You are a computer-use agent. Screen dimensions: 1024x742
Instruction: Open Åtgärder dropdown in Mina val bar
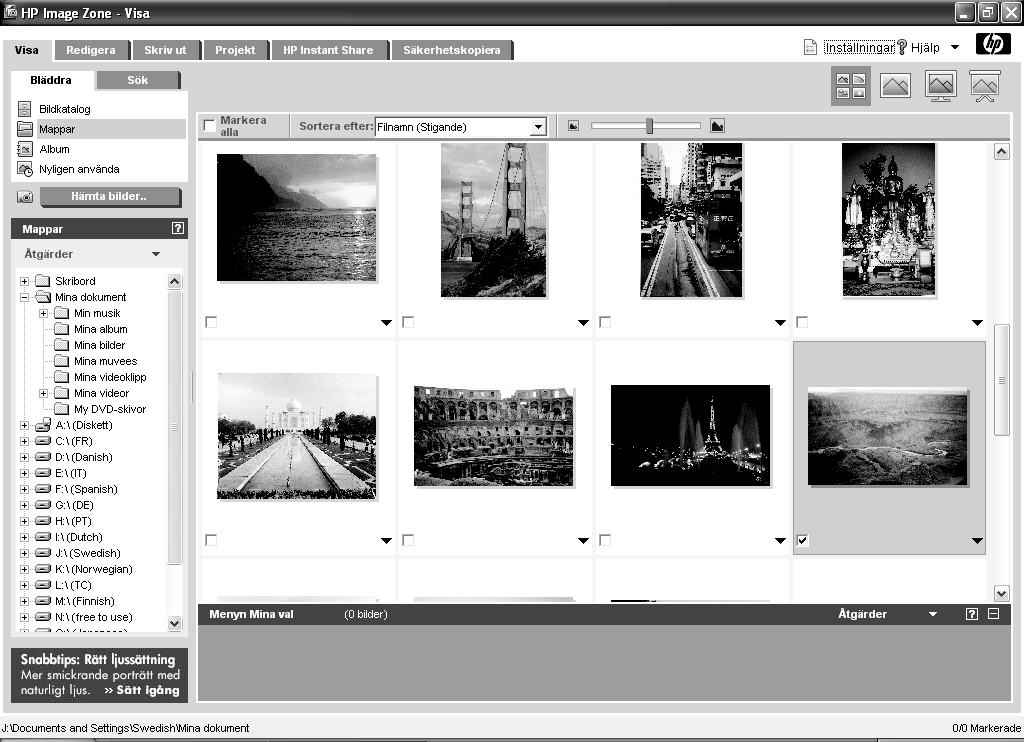pos(933,615)
